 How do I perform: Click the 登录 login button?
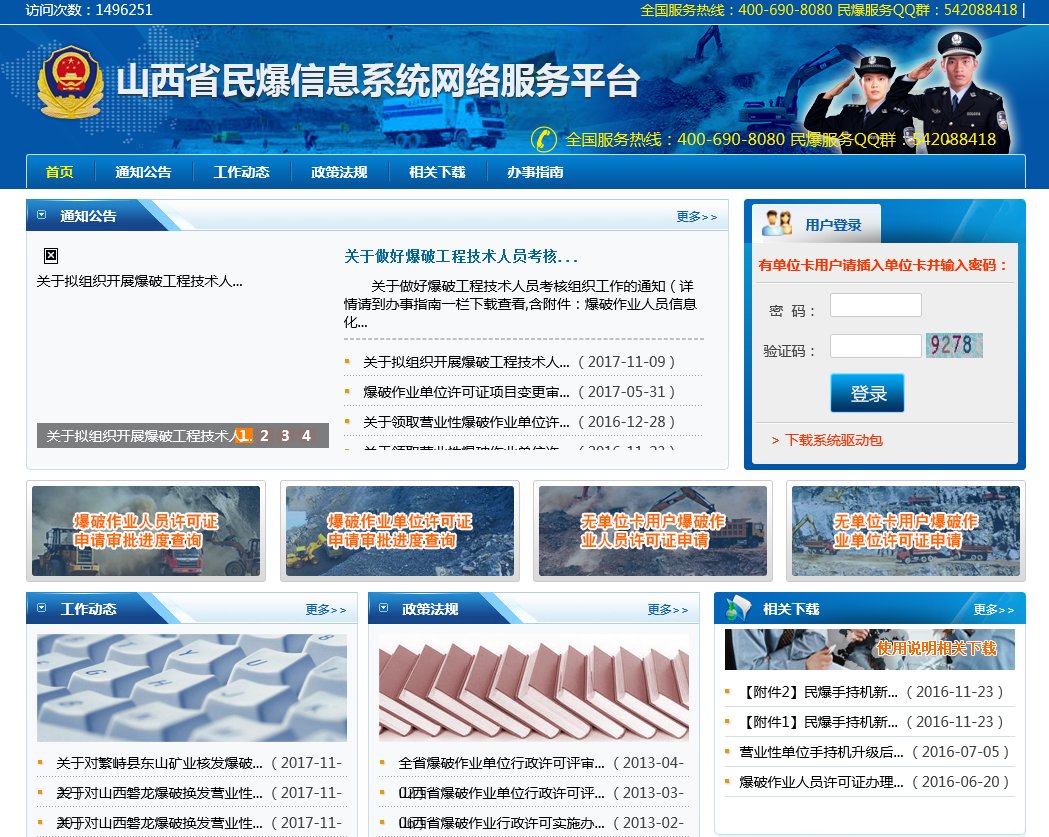(x=866, y=393)
